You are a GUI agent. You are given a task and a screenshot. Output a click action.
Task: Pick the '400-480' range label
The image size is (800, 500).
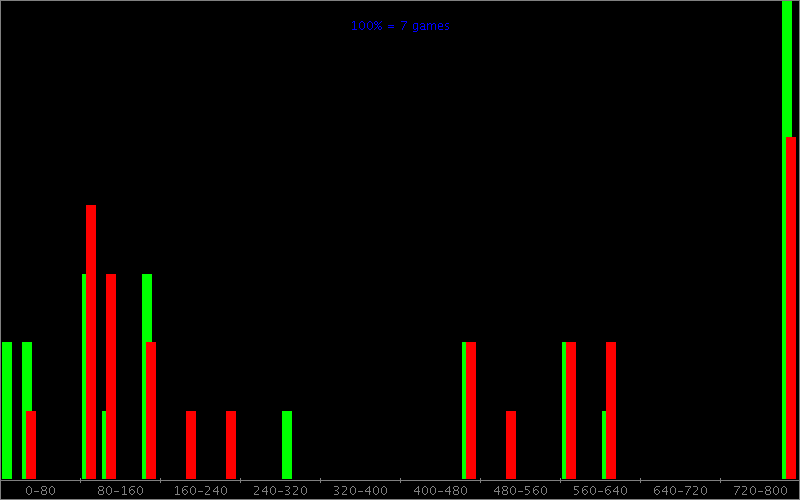point(440,491)
